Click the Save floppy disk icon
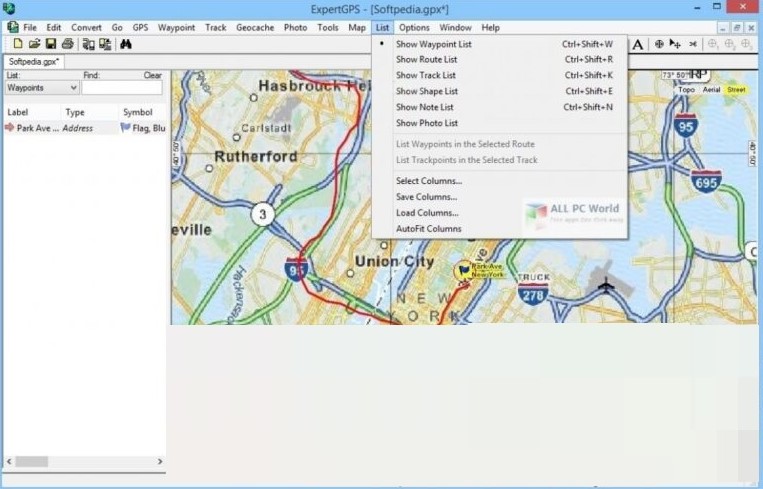The height and width of the screenshot is (489, 763). click(x=51, y=44)
